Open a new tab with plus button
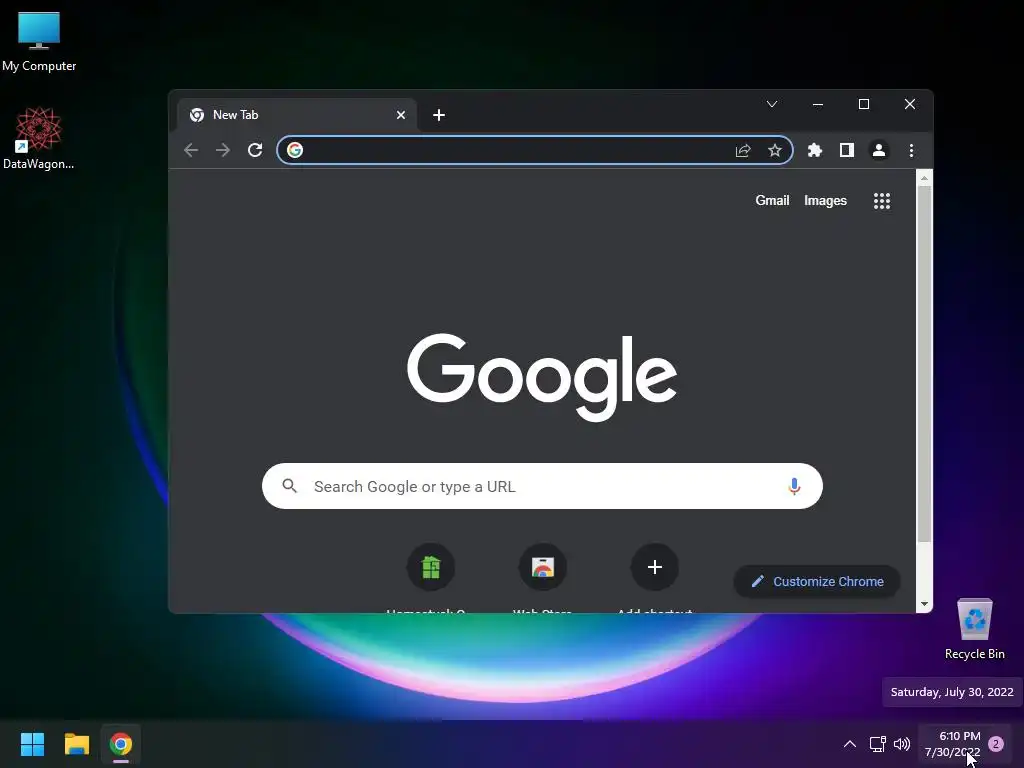Viewport: 1024px width, 768px height. coord(439,115)
